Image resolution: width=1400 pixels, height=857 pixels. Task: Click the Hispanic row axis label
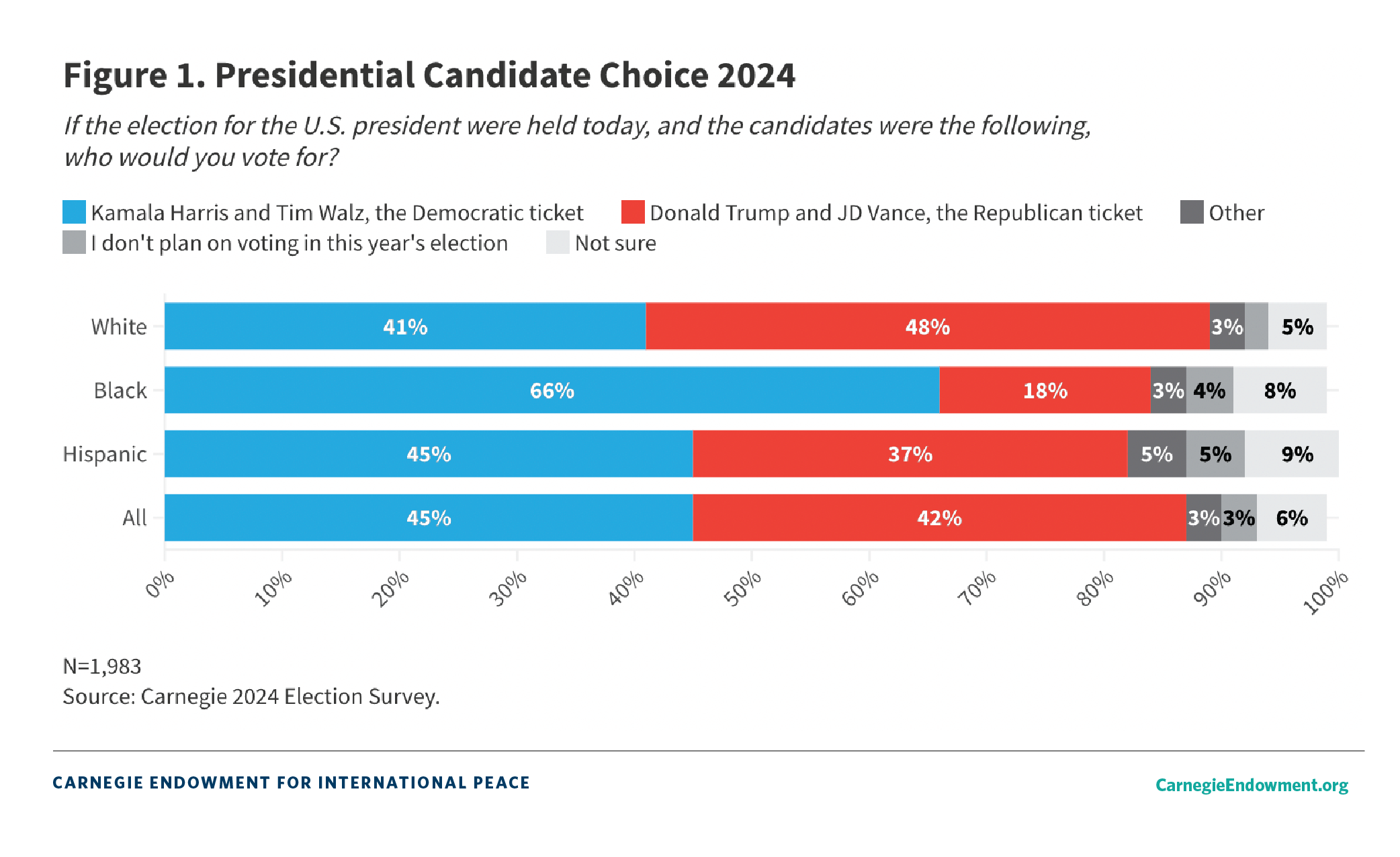[x=105, y=454]
